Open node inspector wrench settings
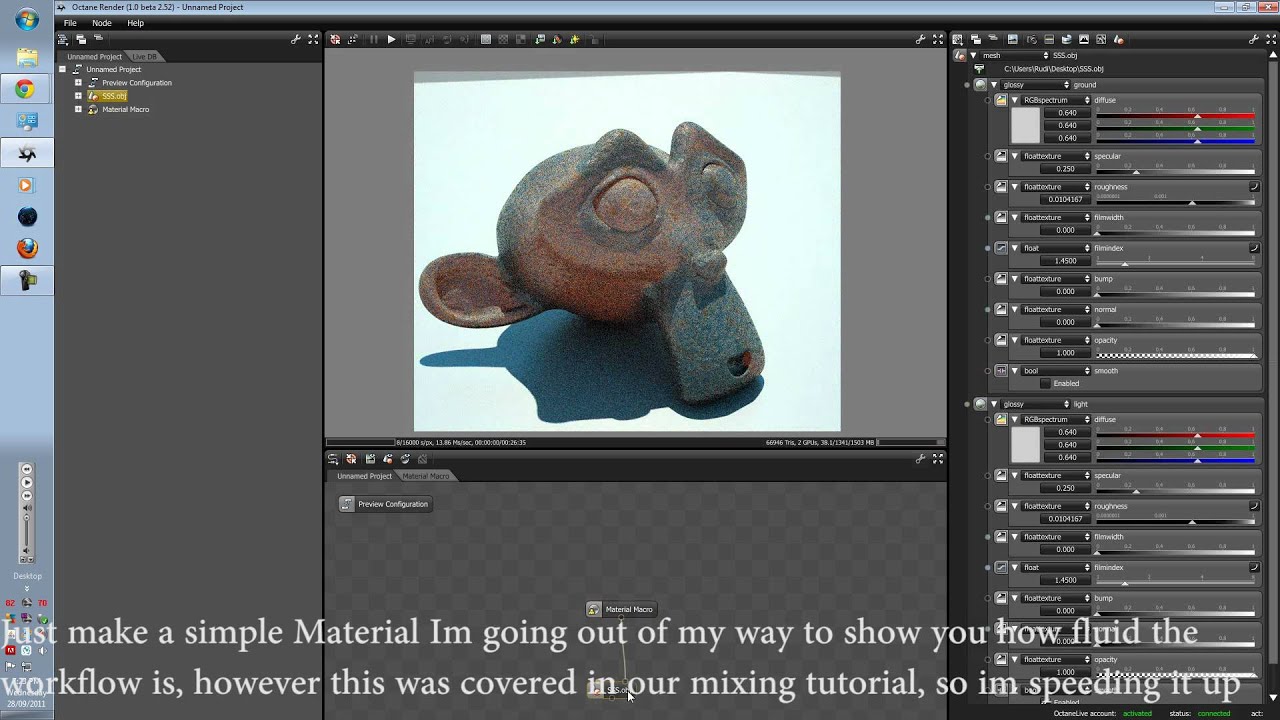 click(x=1255, y=39)
